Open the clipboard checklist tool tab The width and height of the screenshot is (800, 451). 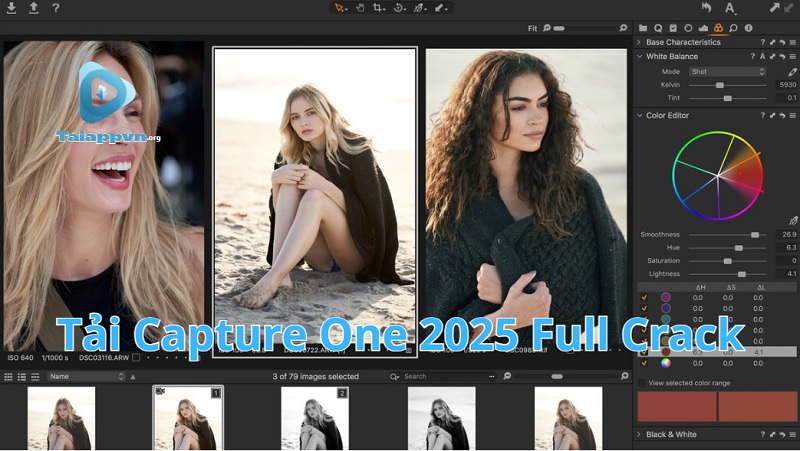(x=673, y=28)
